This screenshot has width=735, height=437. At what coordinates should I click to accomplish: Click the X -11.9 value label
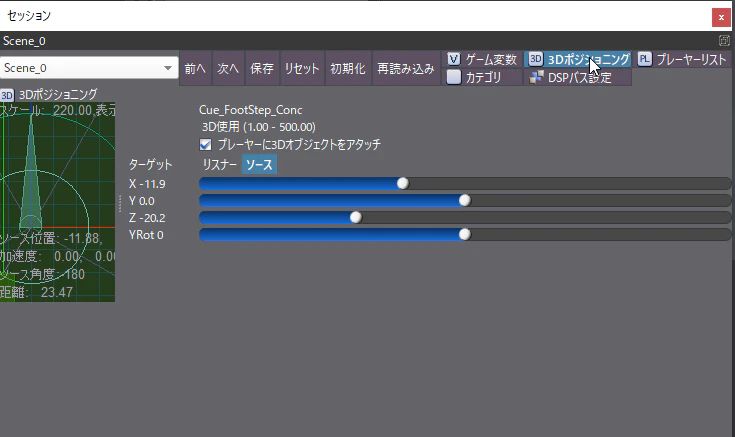tap(147, 184)
